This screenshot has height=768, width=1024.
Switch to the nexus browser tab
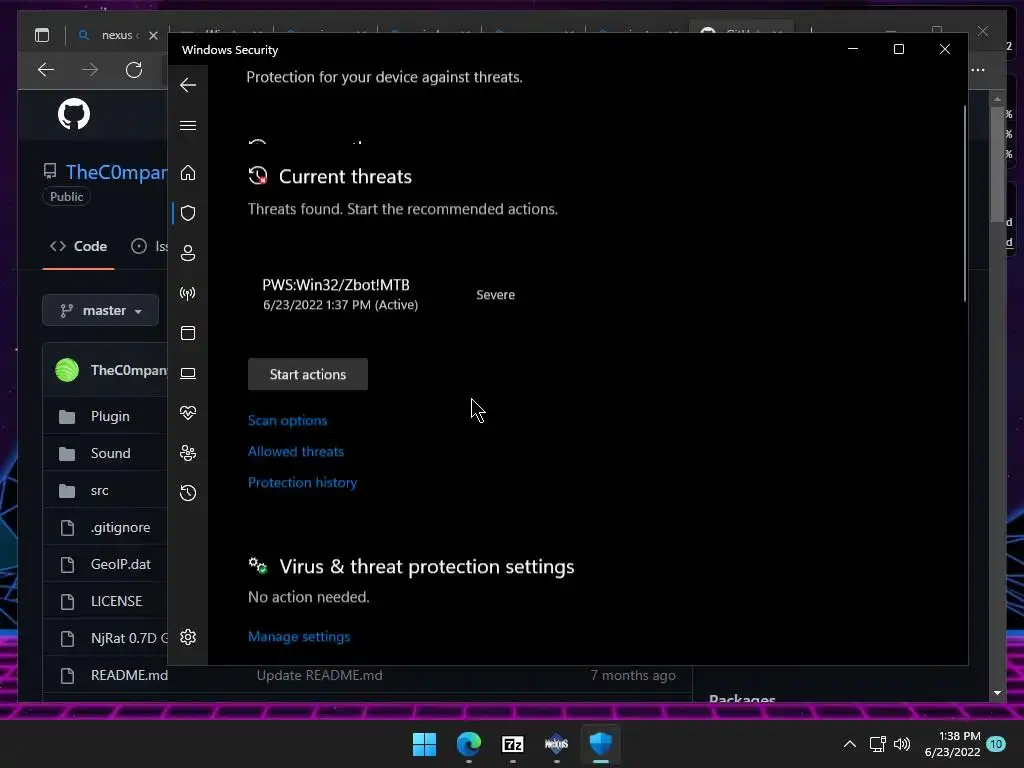pyautogui.click(x=118, y=35)
